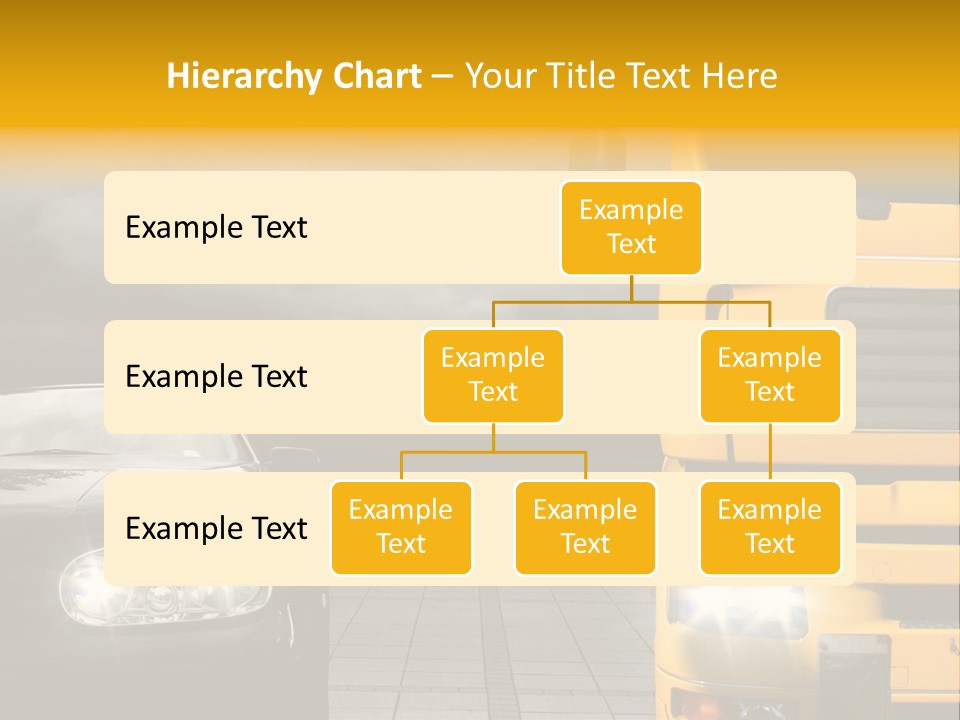Select the second-level node with two children
Screen dimensions: 960x720
[x=493, y=375]
